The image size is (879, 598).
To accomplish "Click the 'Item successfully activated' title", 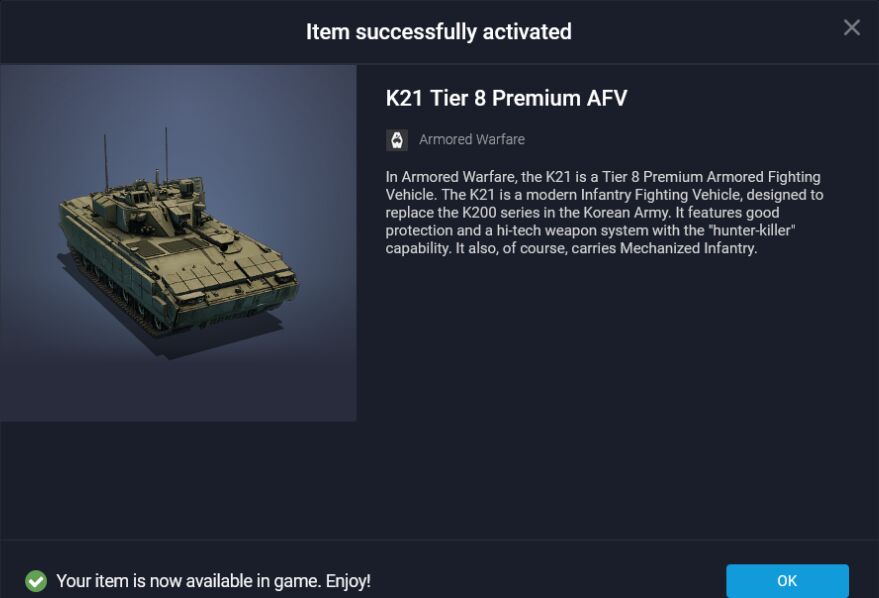I will tap(438, 32).
